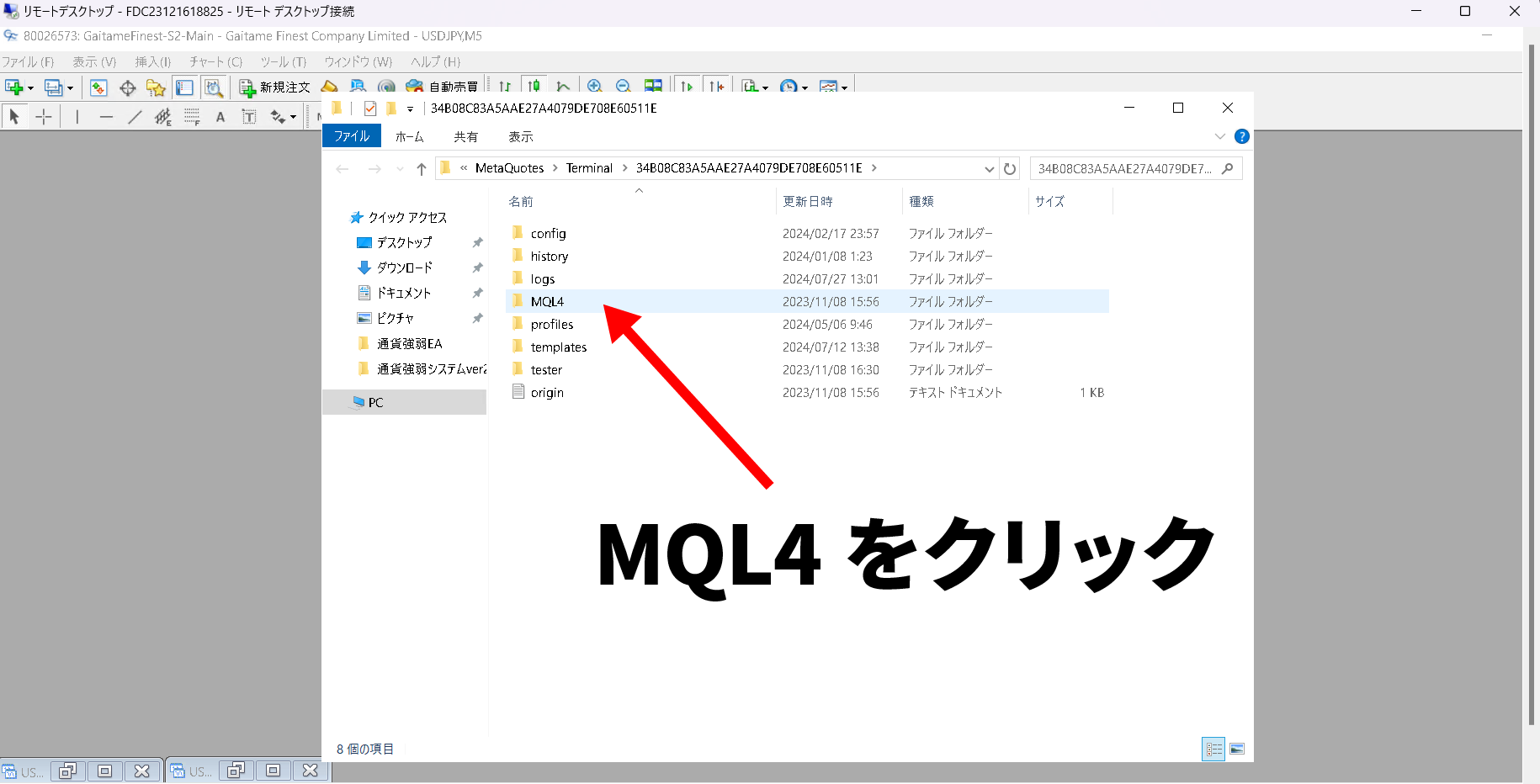
Task: Select the Text label 'A' drawing tool
Action: pos(220,117)
